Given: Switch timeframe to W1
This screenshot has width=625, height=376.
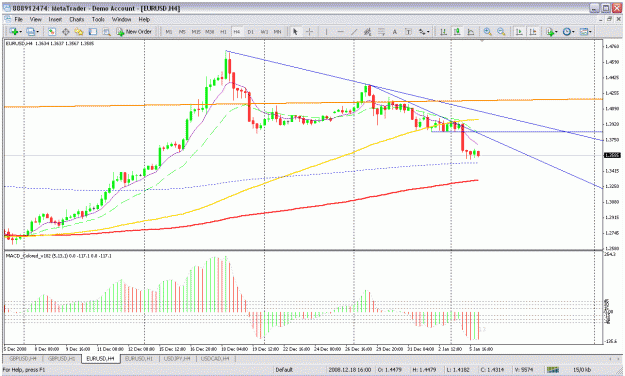Looking at the screenshot, I should (264, 31).
